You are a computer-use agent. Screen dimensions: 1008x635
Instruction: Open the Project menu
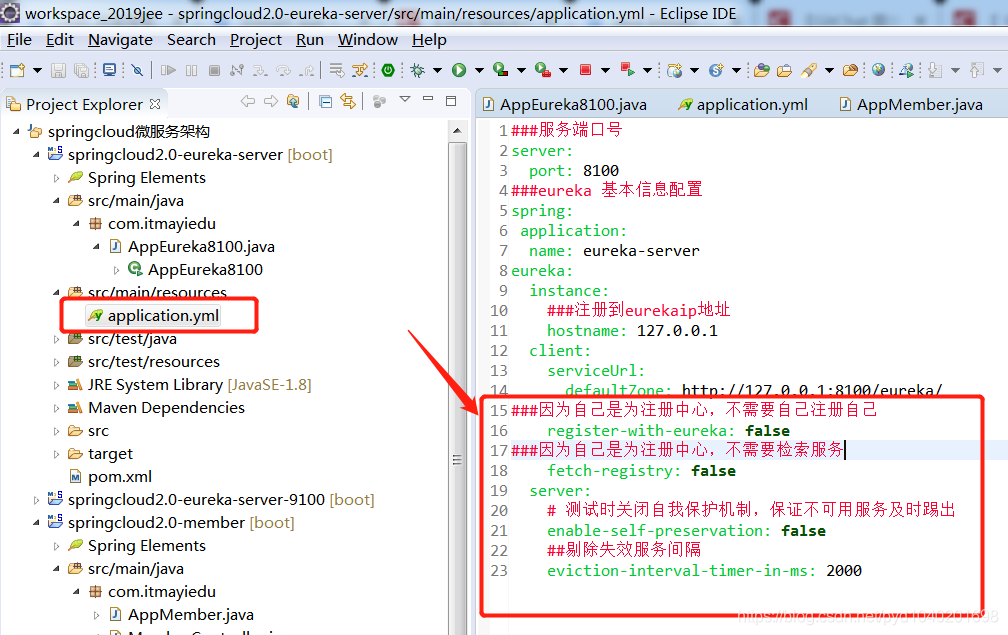point(256,40)
